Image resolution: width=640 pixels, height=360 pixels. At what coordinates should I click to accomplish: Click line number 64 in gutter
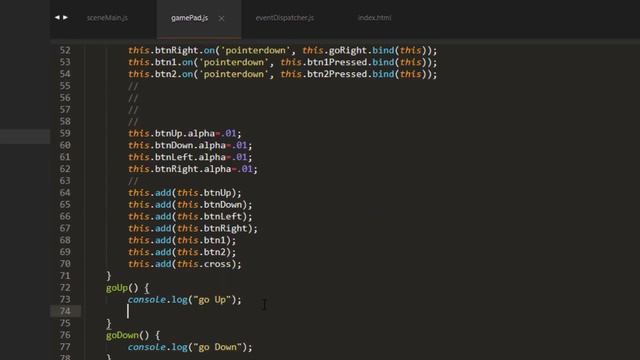point(65,193)
